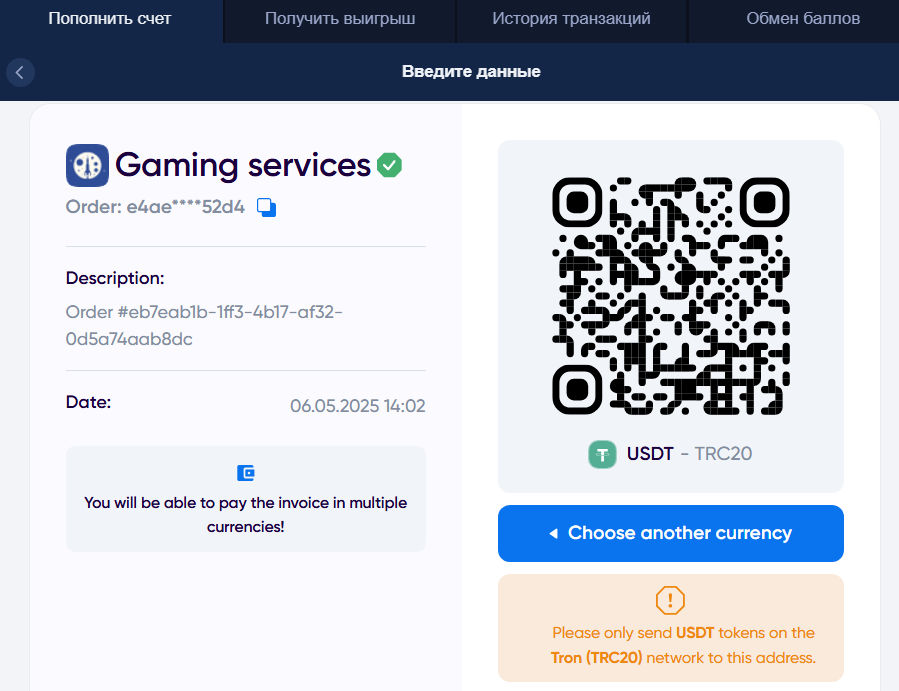Screen dimensions: 899x691
Task: Go to Обмен баллов tab
Action: 803,19
